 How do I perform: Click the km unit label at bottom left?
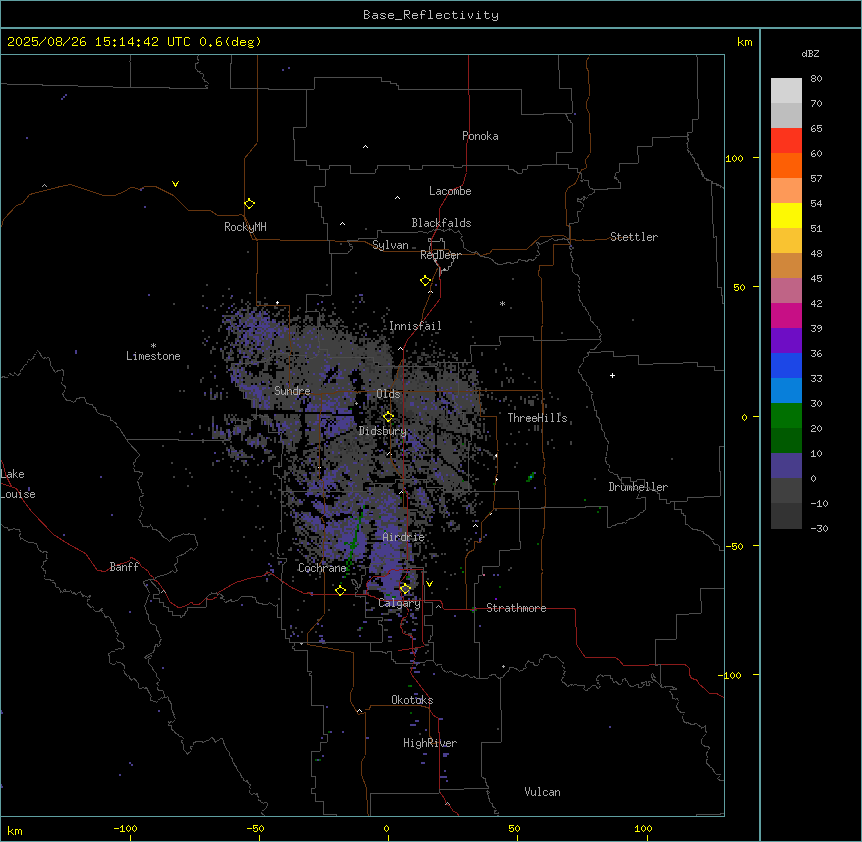point(15,830)
